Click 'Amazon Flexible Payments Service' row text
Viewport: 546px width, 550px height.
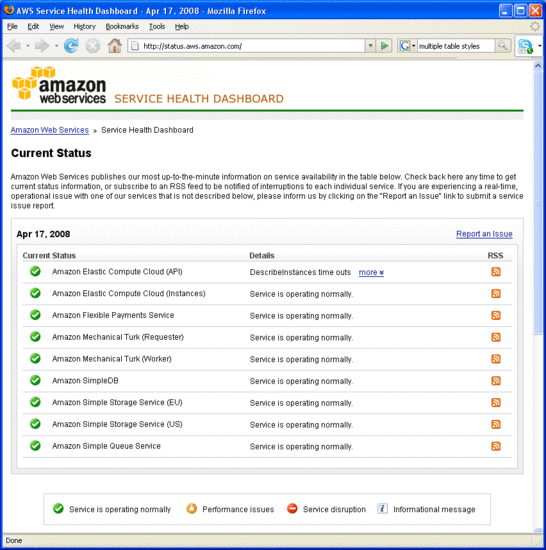(113, 315)
